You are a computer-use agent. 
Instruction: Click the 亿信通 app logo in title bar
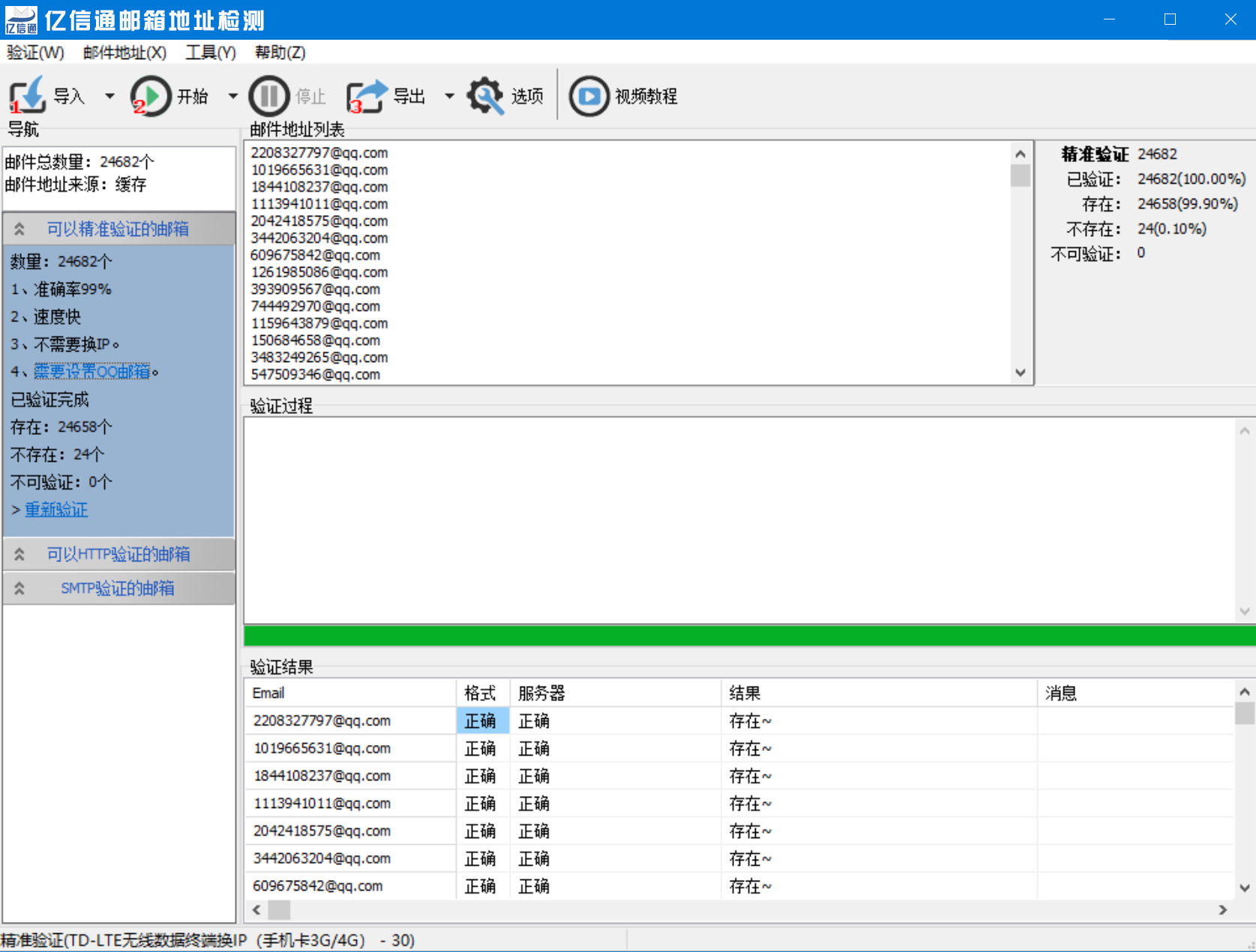tap(21, 20)
